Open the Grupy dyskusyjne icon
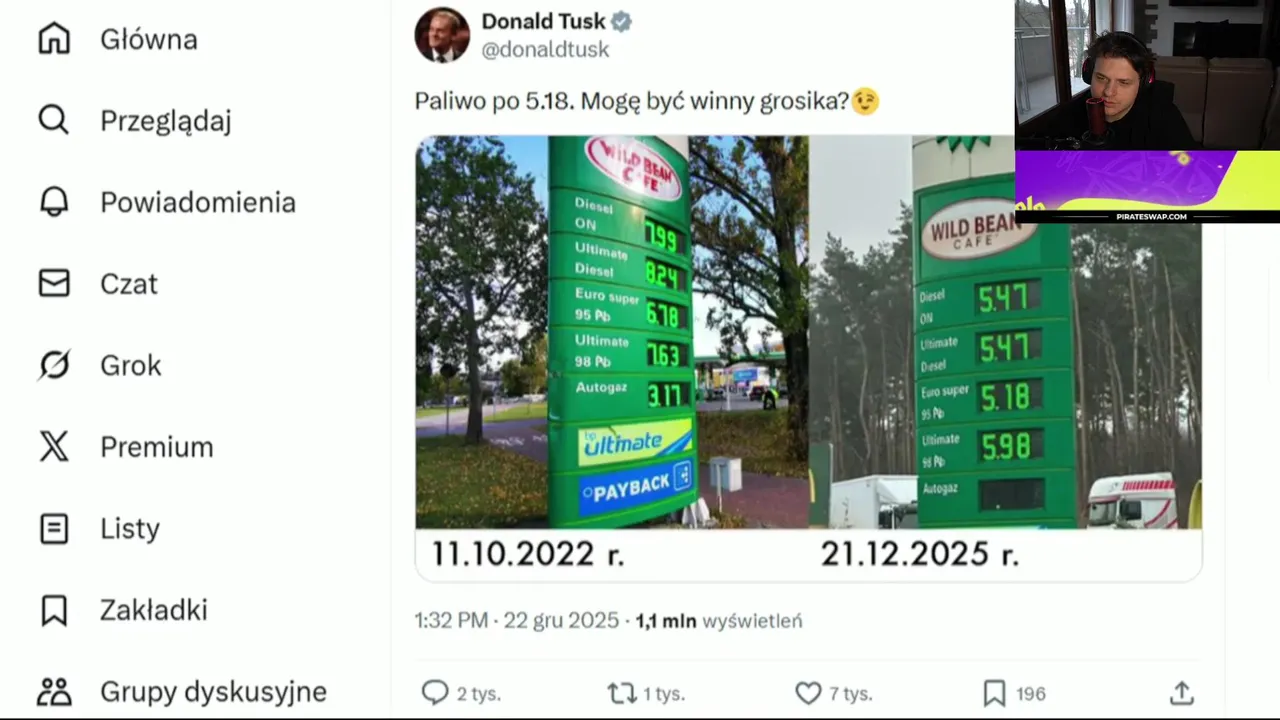Screen dimensions: 1280x720 point(54,691)
